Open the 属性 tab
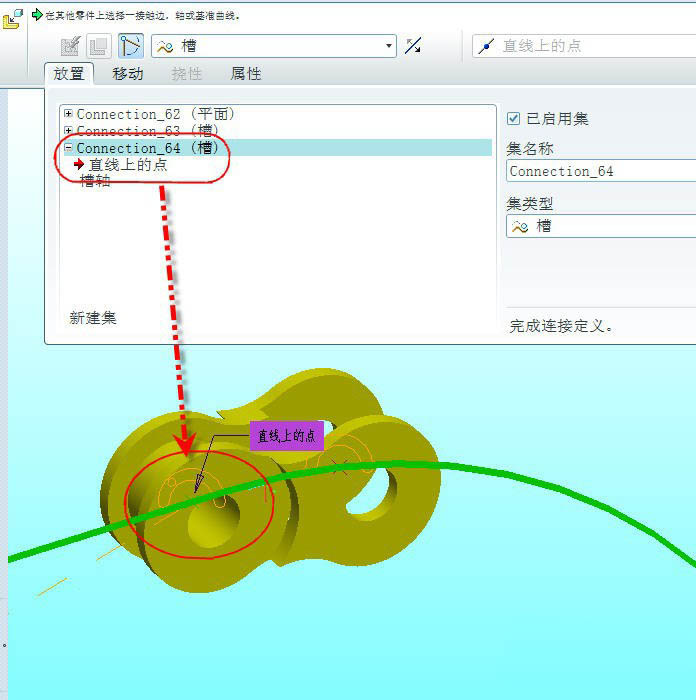The image size is (696, 700). pyautogui.click(x=246, y=74)
